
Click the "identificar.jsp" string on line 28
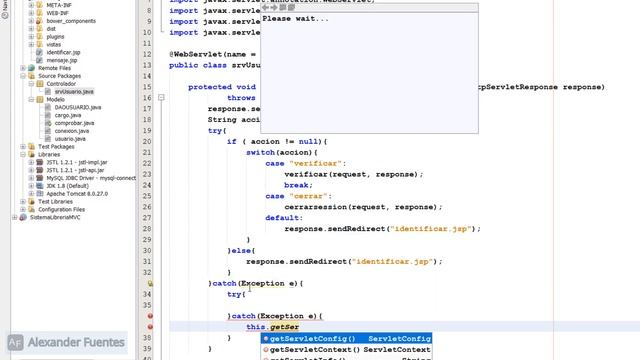(x=431, y=229)
